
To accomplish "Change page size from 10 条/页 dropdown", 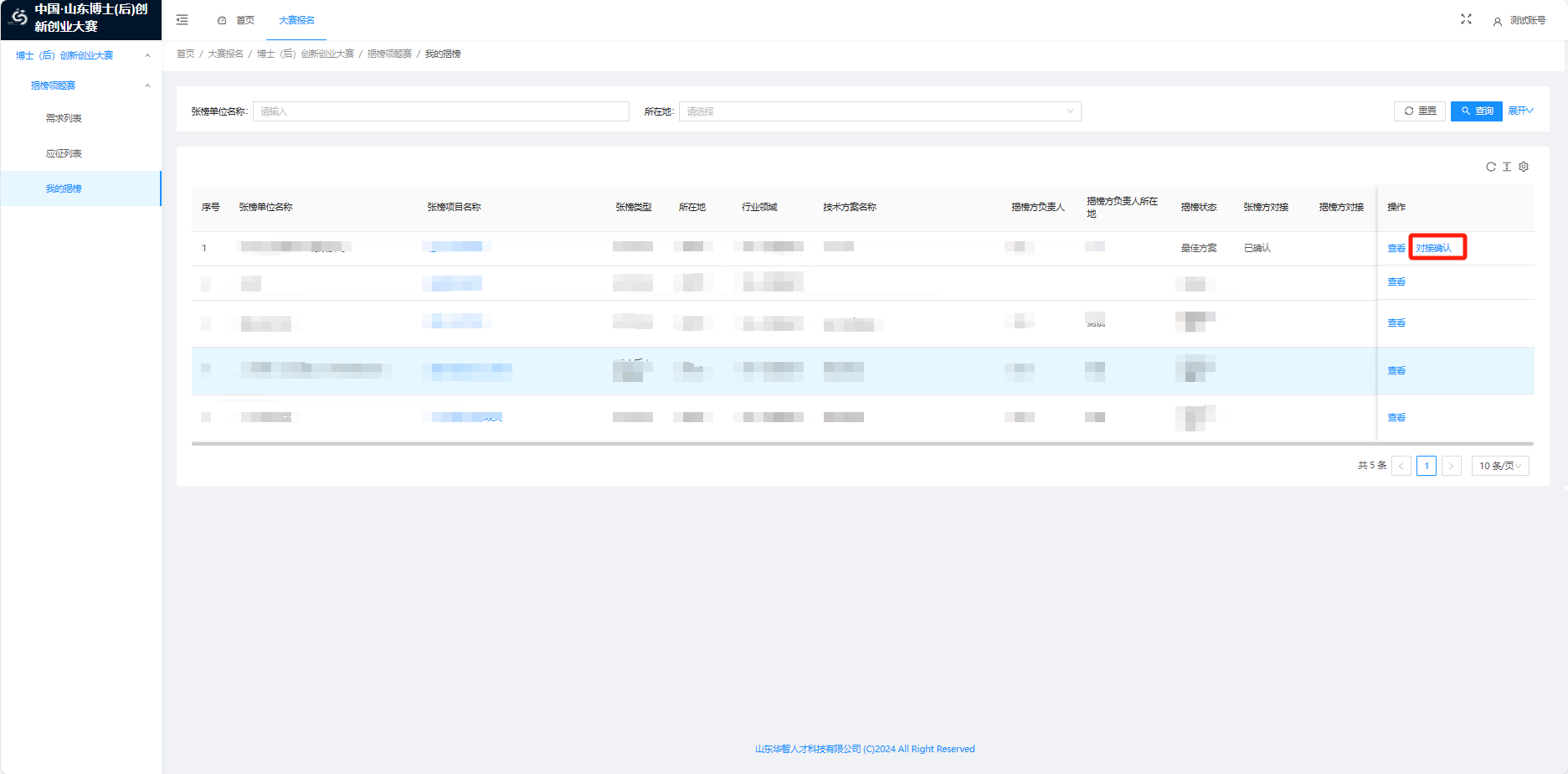I will point(1499,466).
